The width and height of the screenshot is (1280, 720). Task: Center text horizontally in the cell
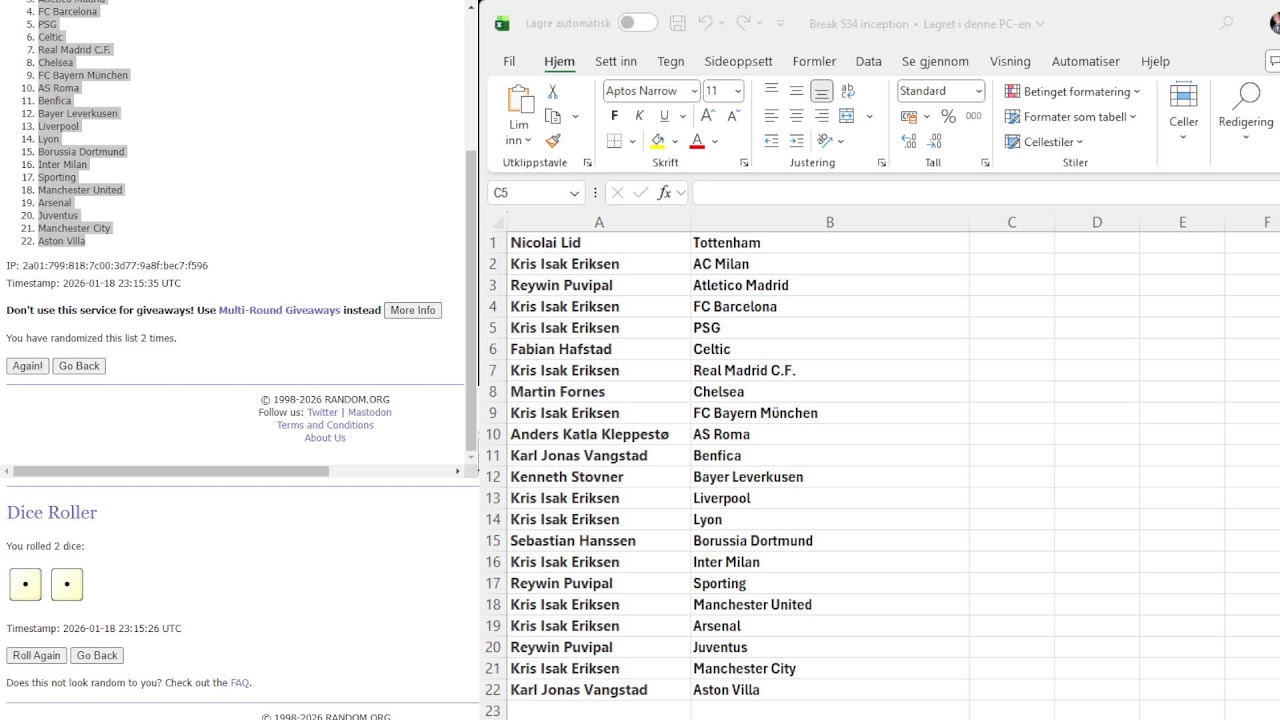point(796,116)
